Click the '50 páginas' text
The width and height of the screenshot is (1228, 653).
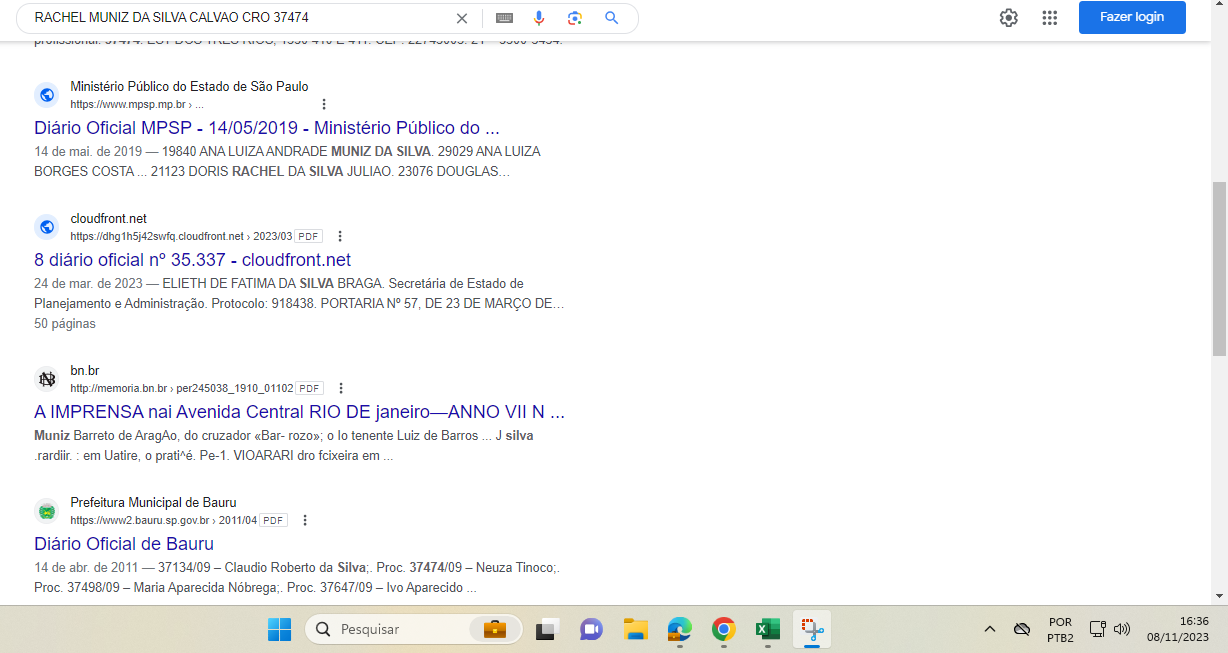[65, 324]
